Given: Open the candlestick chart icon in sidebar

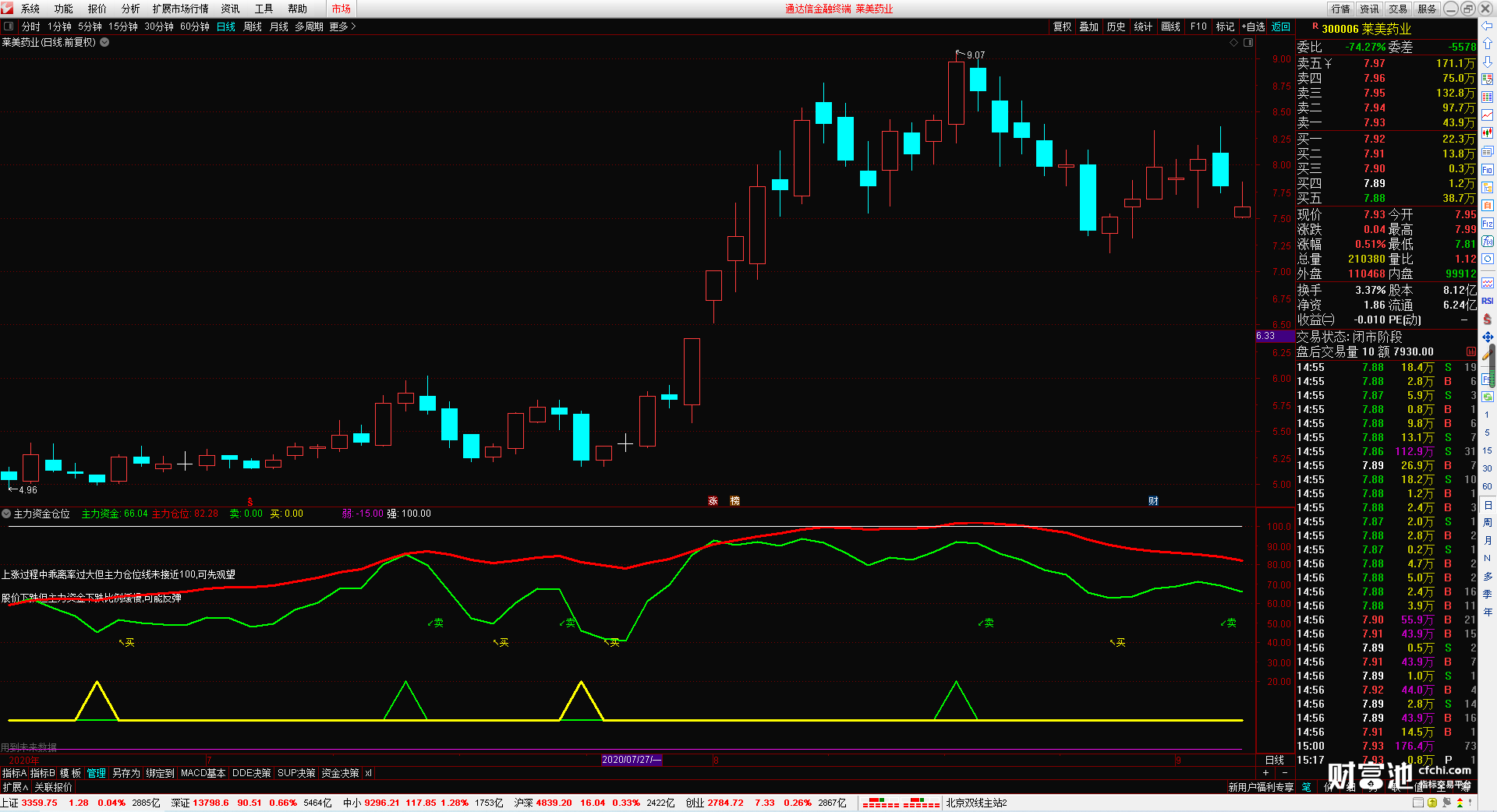Looking at the screenshot, I should pyautogui.click(x=1488, y=133).
